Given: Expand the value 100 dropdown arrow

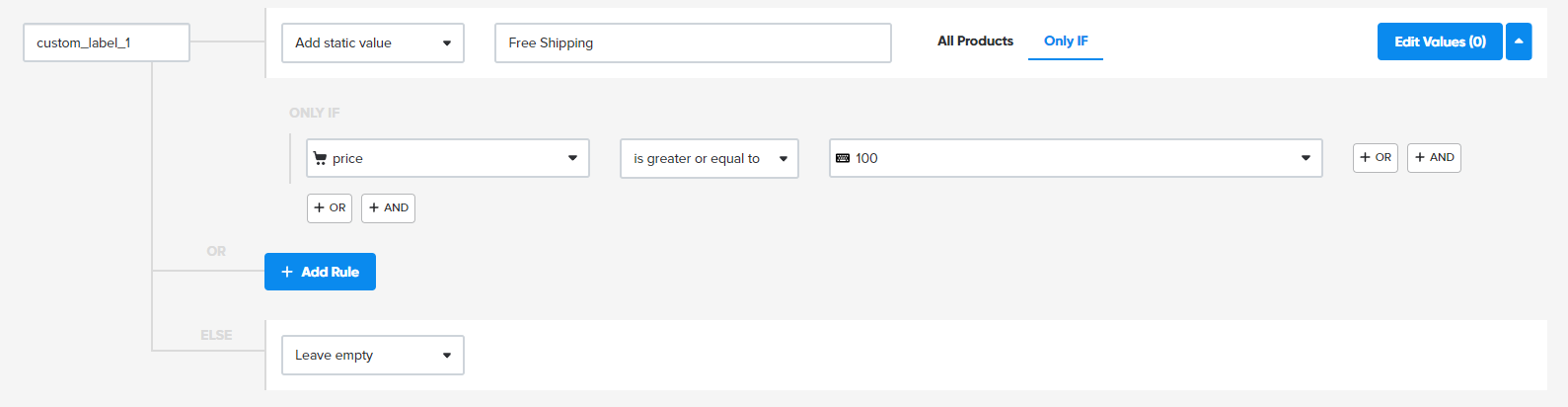Looking at the screenshot, I should pos(1306,158).
